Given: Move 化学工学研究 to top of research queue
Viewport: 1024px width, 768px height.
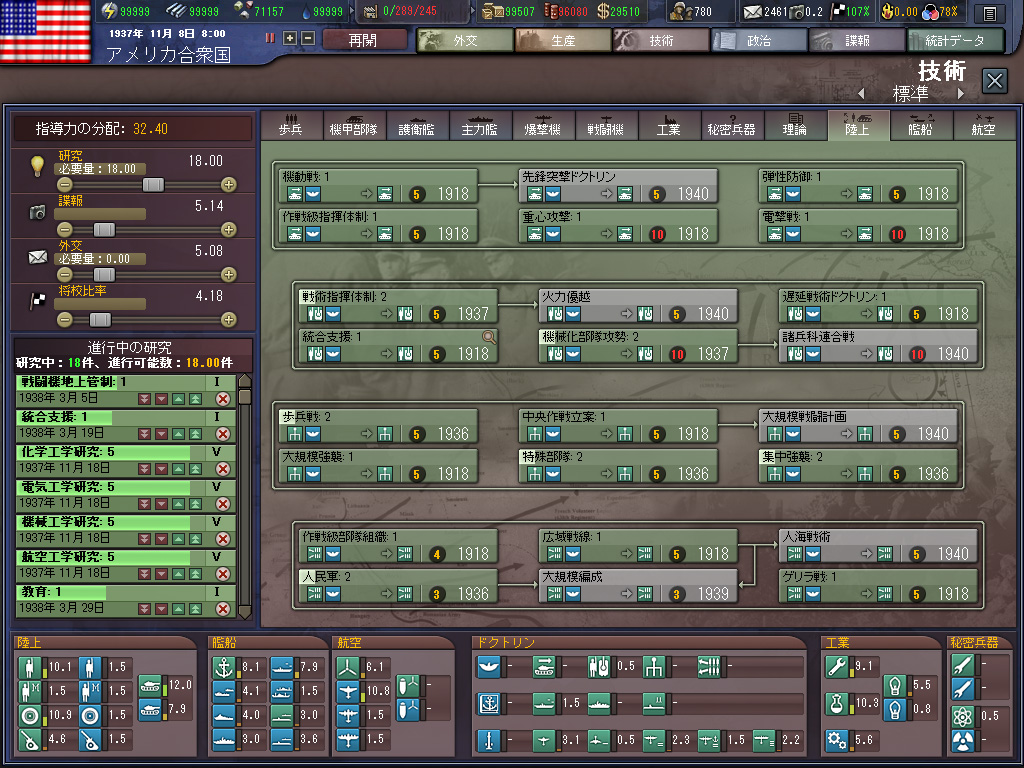Looking at the screenshot, I should coord(194,468).
